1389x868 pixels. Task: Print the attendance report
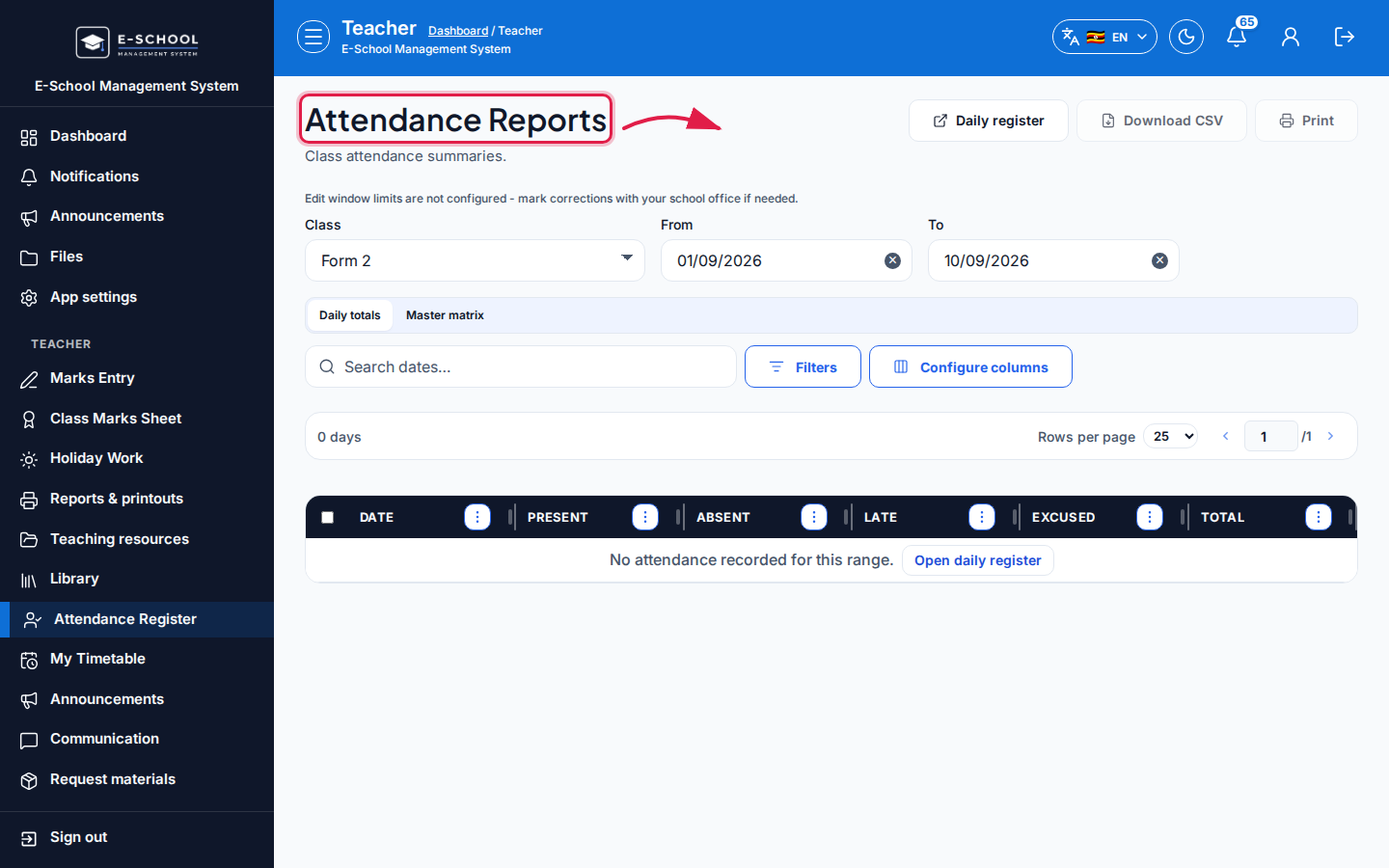pos(1306,121)
